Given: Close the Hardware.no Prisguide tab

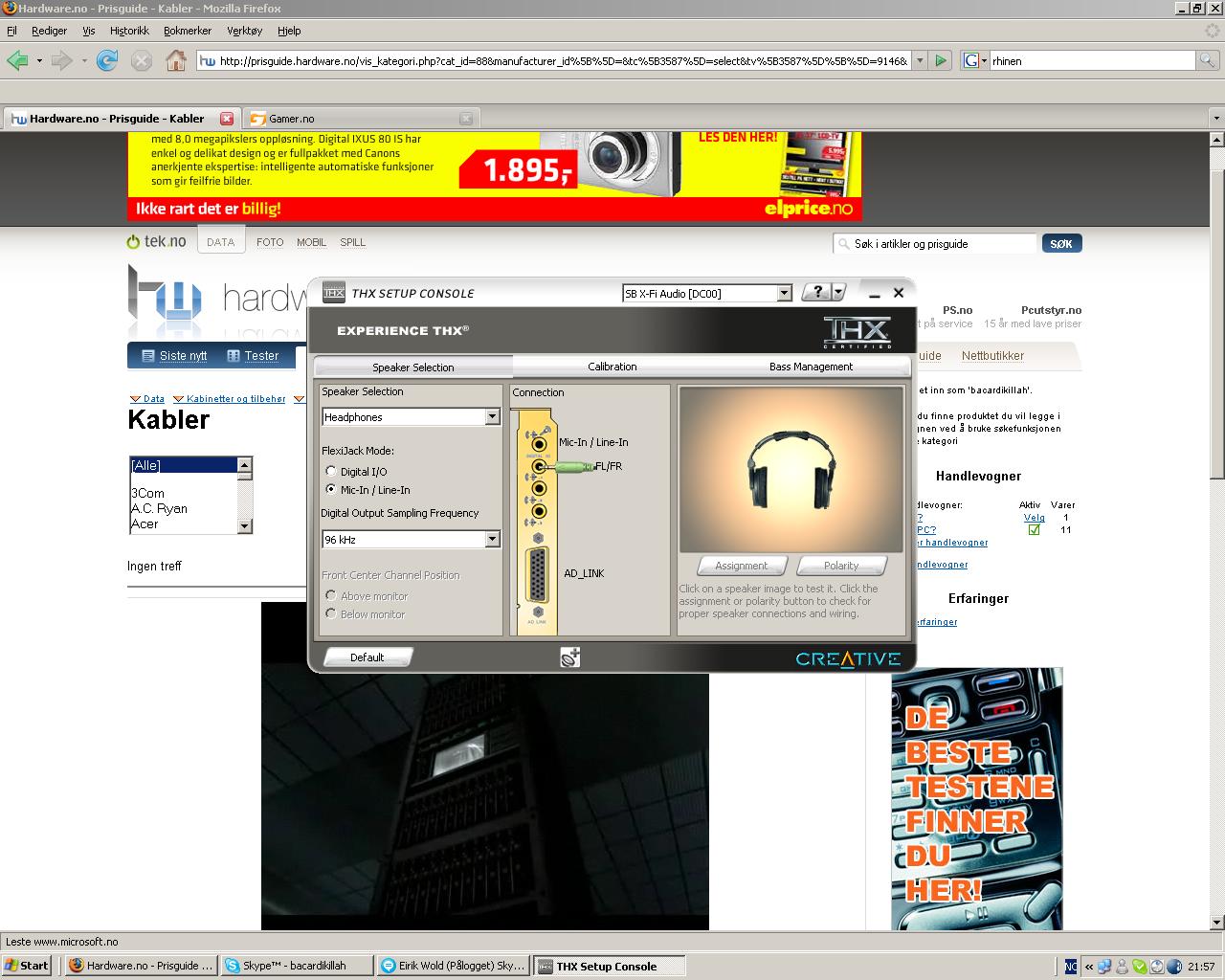Looking at the screenshot, I should (227, 119).
